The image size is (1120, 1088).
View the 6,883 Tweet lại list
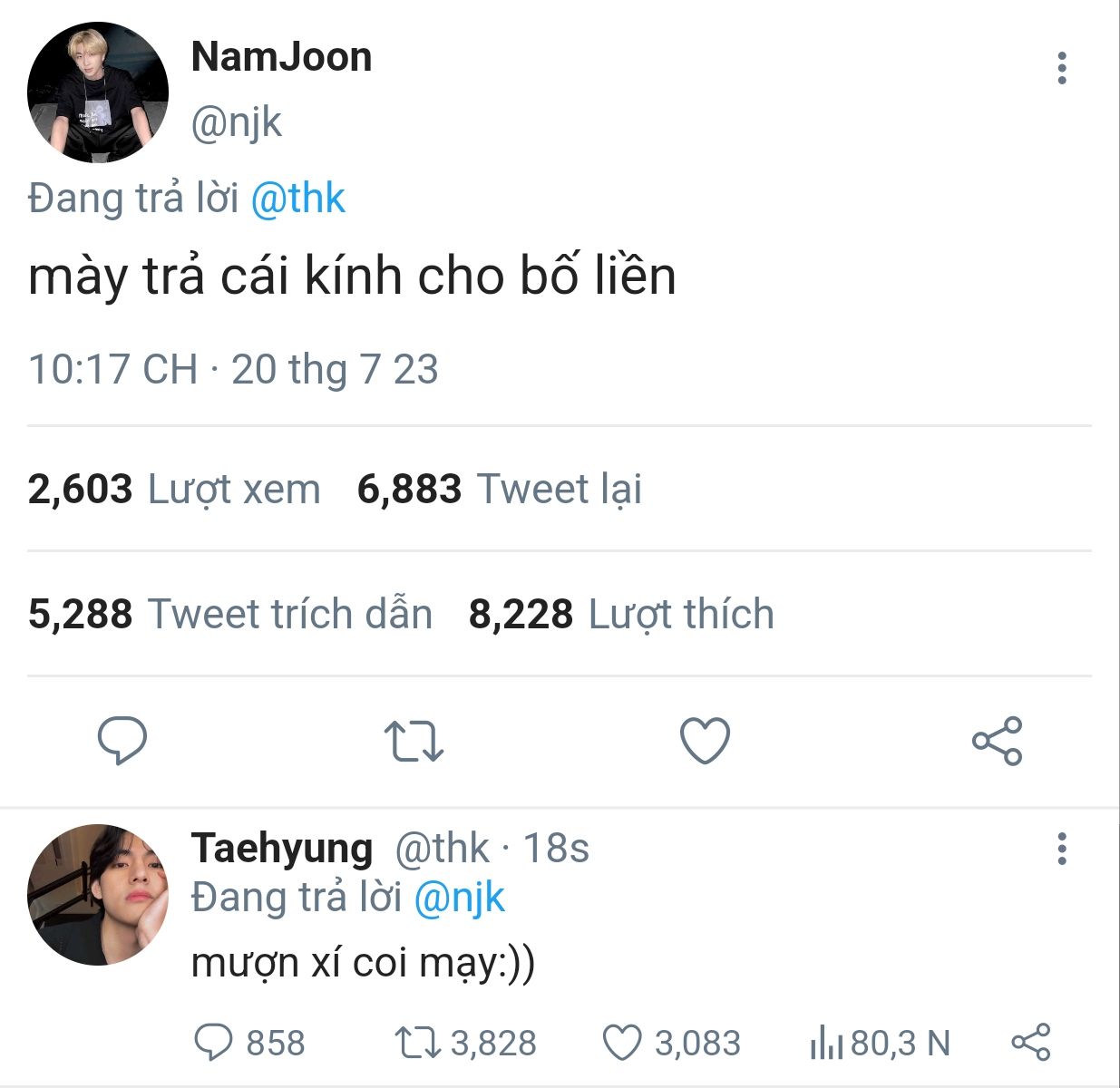tap(499, 490)
